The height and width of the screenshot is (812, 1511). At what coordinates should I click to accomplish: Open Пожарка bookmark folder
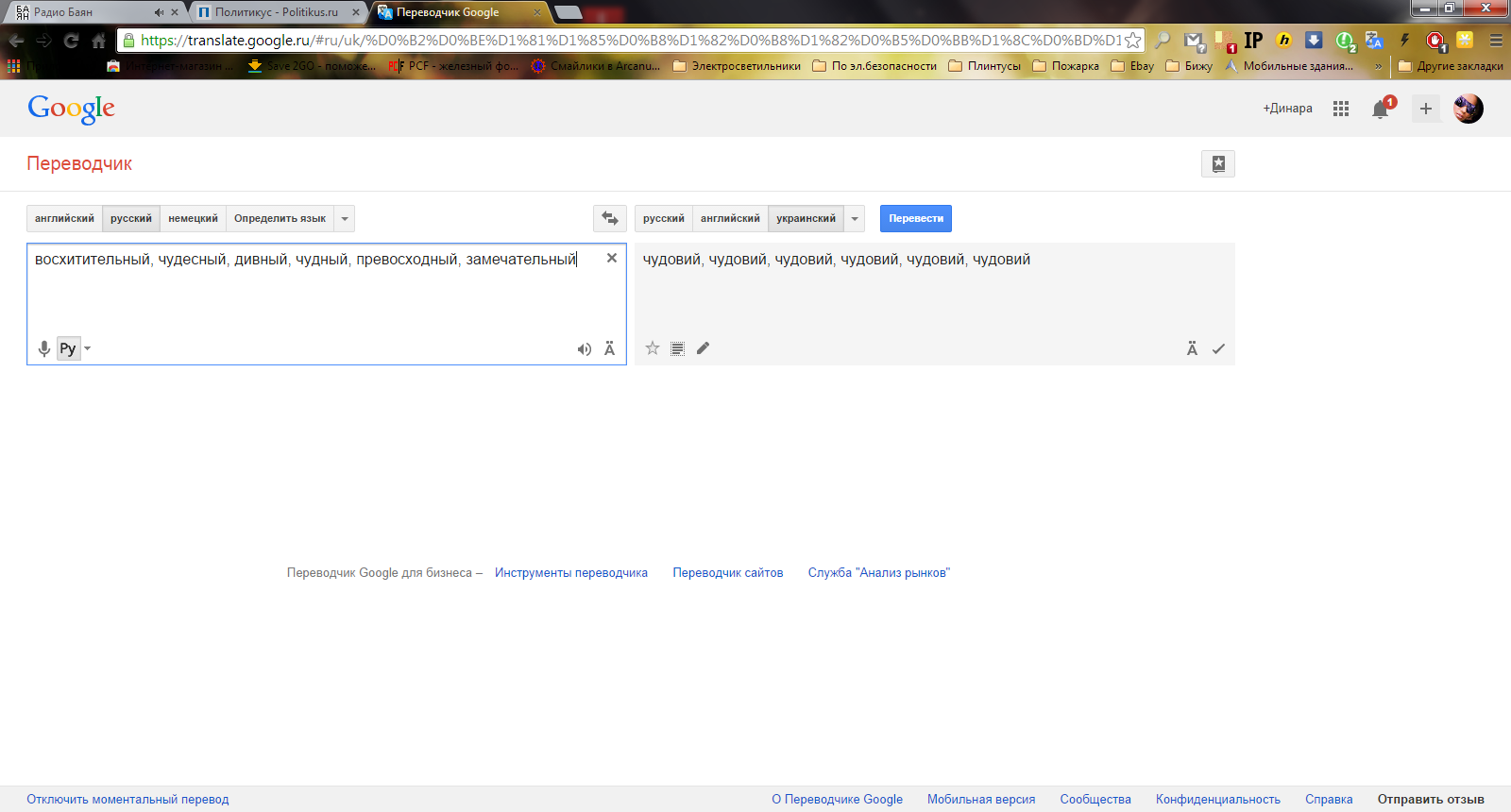click(1066, 66)
